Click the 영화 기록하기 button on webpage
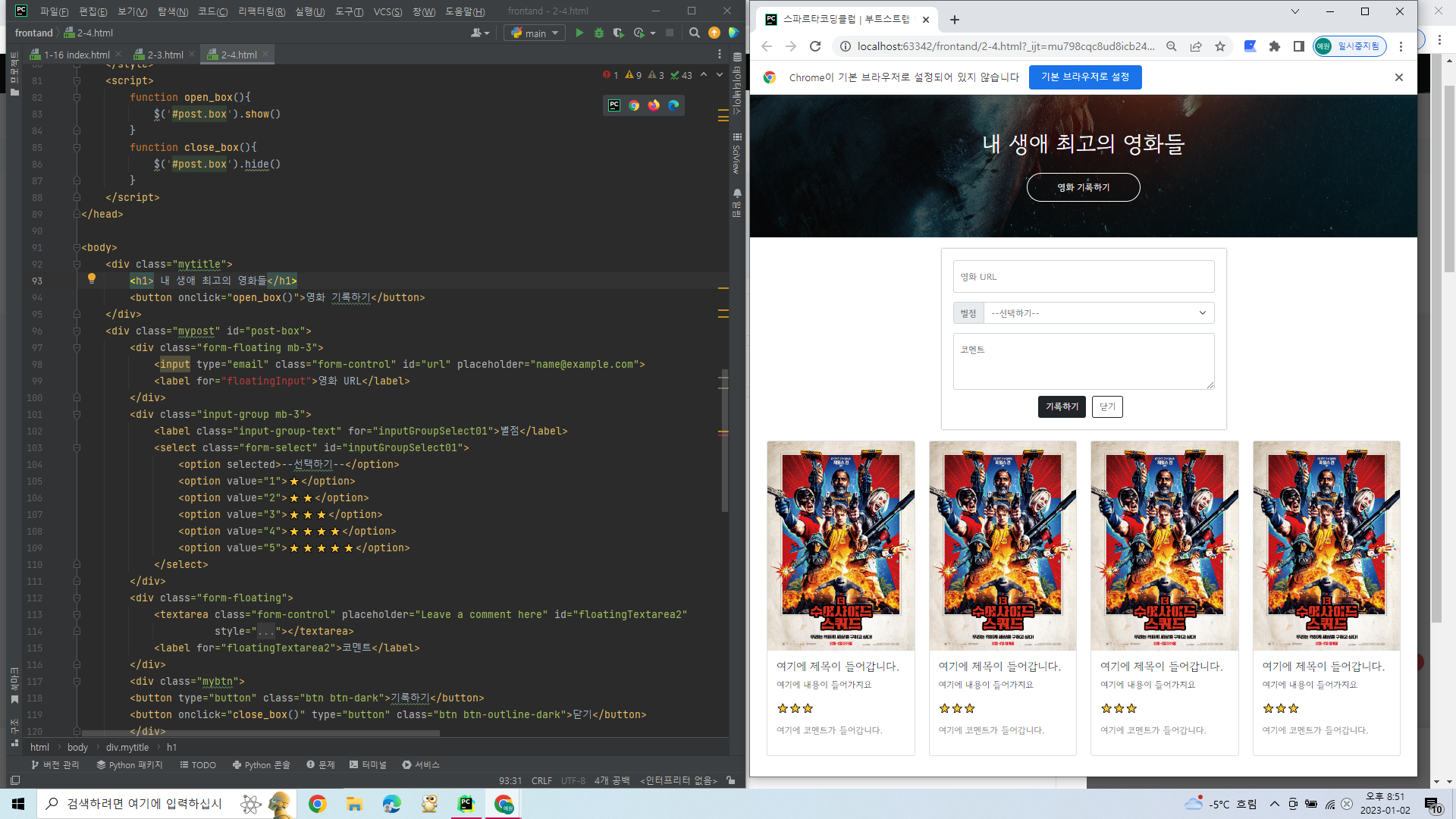This screenshot has width=1456, height=819. click(x=1083, y=187)
